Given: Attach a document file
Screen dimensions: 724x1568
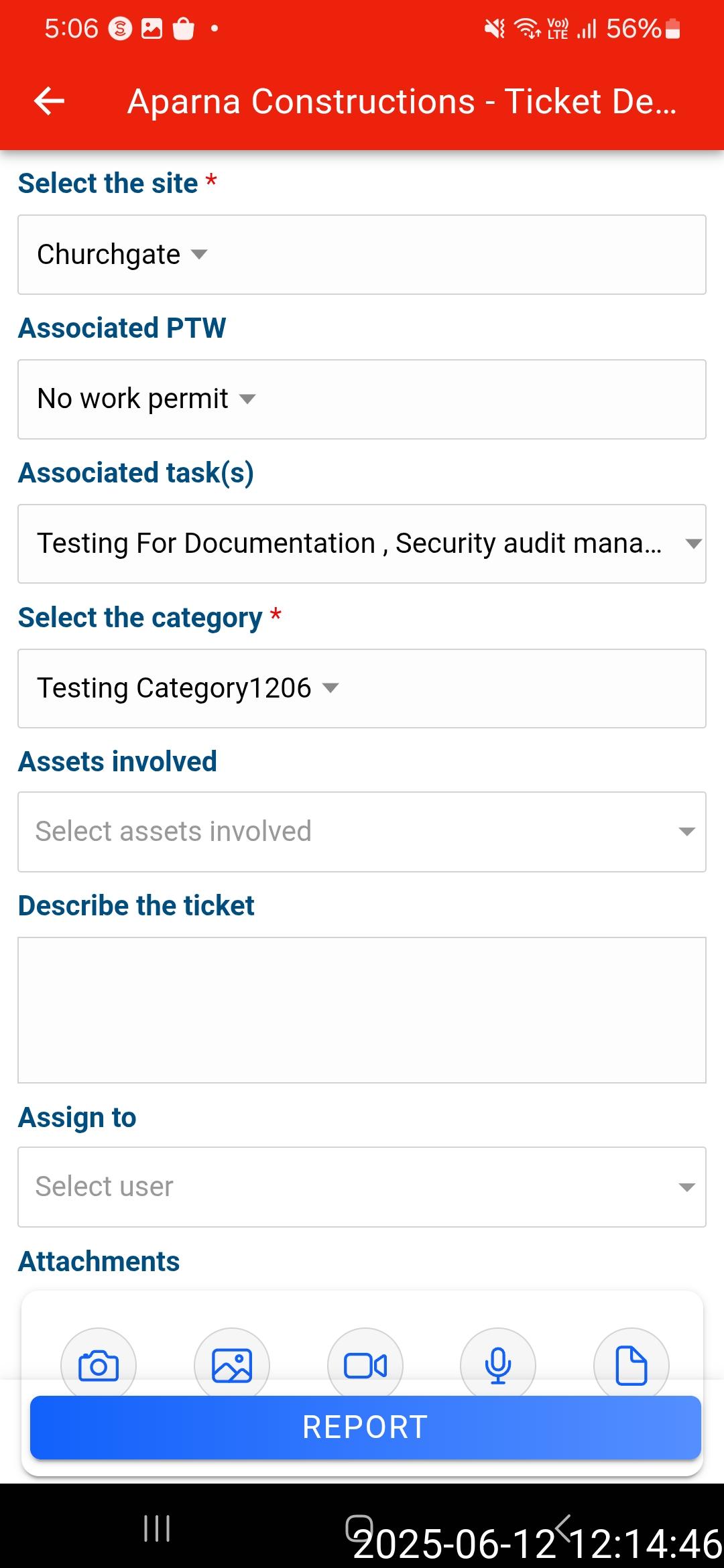Looking at the screenshot, I should click(x=631, y=1364).
